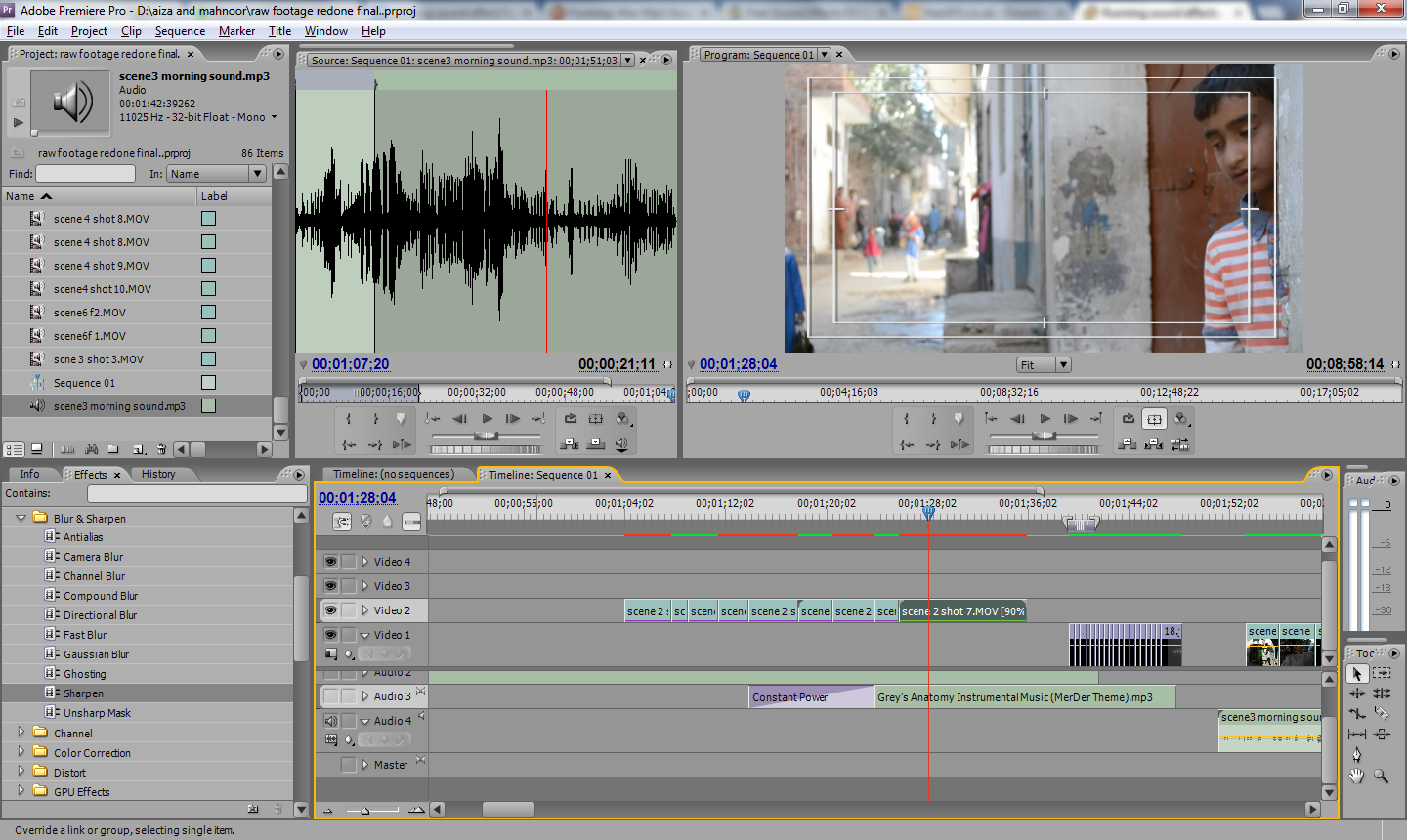Click Insert button in Source monitor
The height and width of the screenshot is (840, 1407).
[x=570, y=444]
